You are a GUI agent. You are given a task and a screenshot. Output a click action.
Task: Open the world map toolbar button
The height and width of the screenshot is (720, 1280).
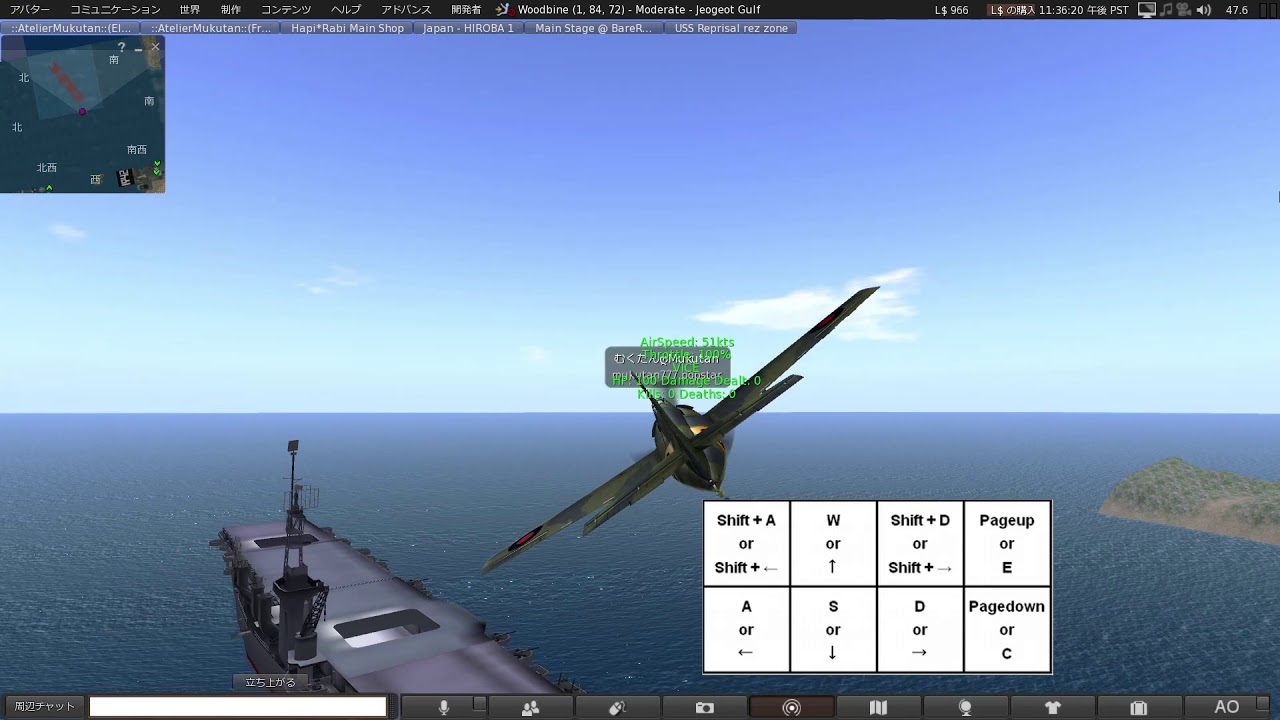coord(878,708)
